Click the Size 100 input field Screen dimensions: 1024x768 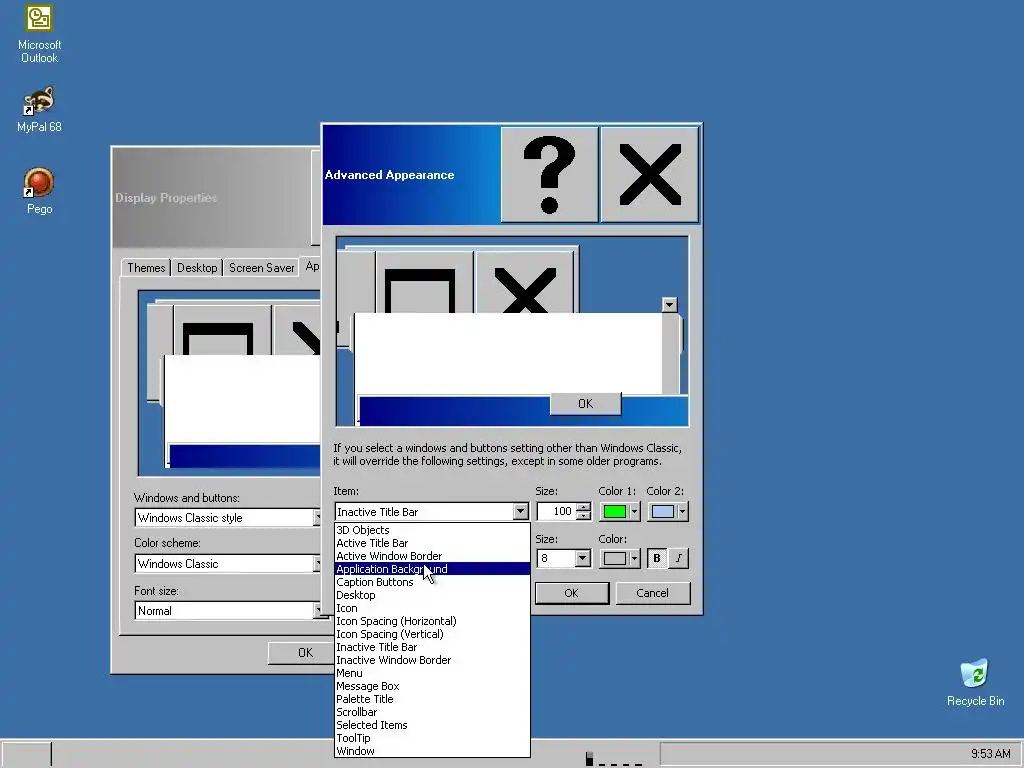pyautogui.click(x=556, y=511)
